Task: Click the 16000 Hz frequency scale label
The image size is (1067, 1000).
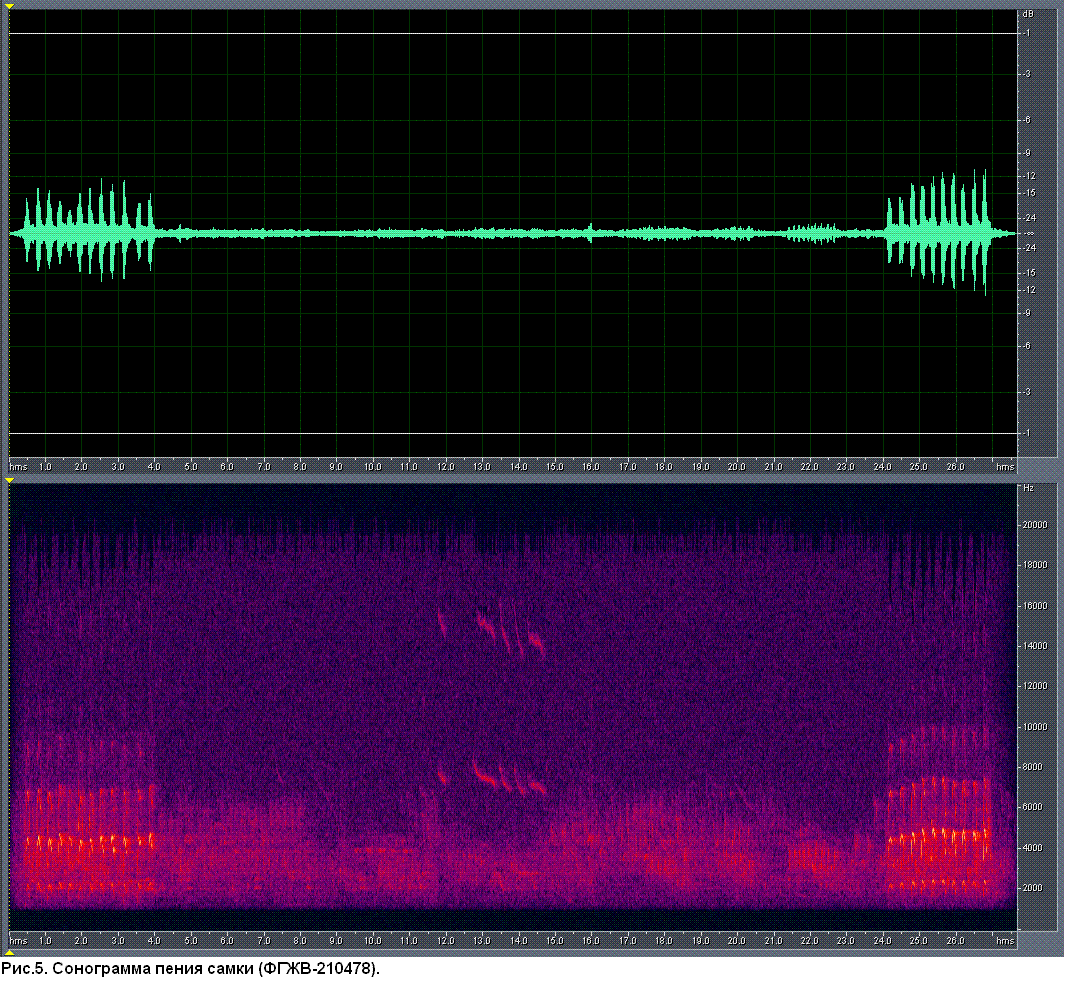Action: tap(1035, 606)
